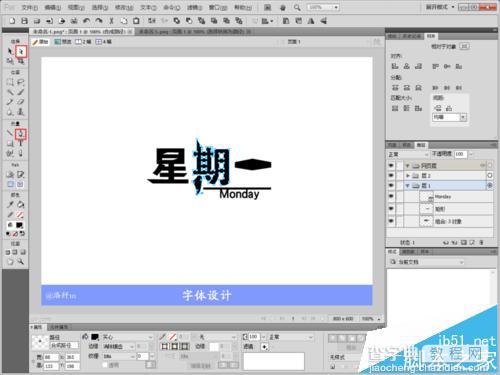
Task: Open the Edit menu
Action: (53, 7)
